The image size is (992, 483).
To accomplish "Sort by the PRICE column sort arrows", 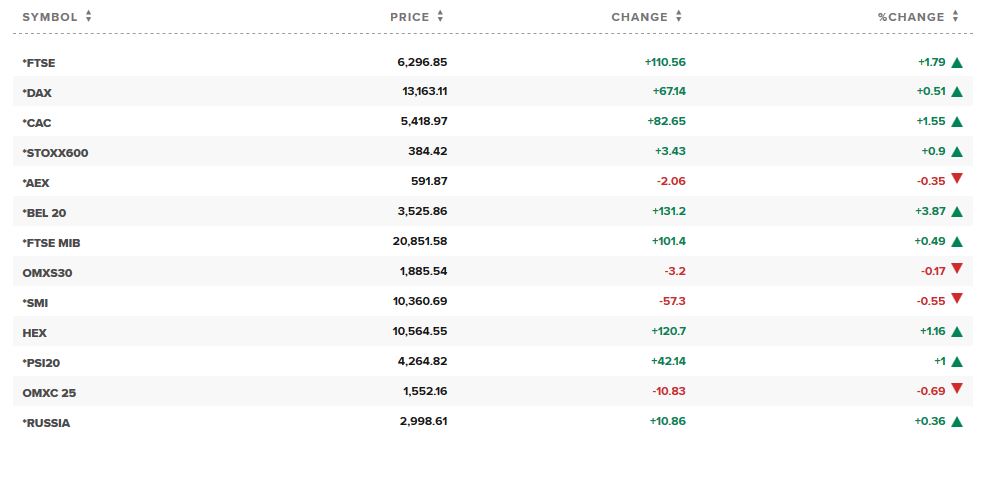I will pos(440,17).
